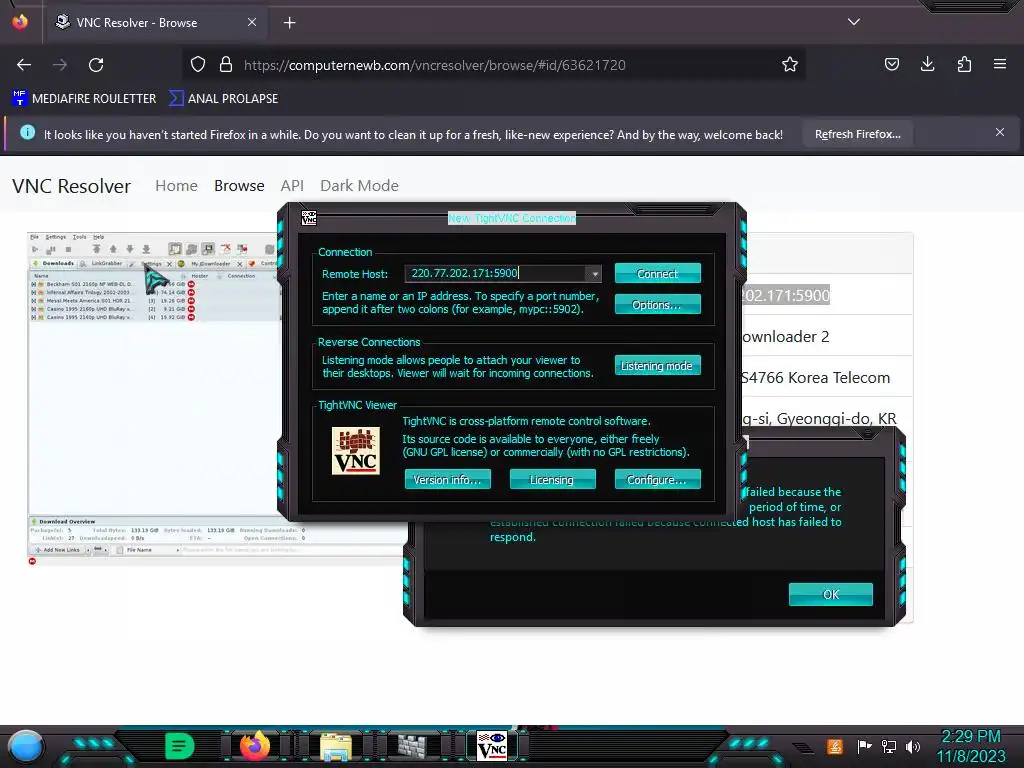Open the tracking protection shield icon

pos(198,65)
